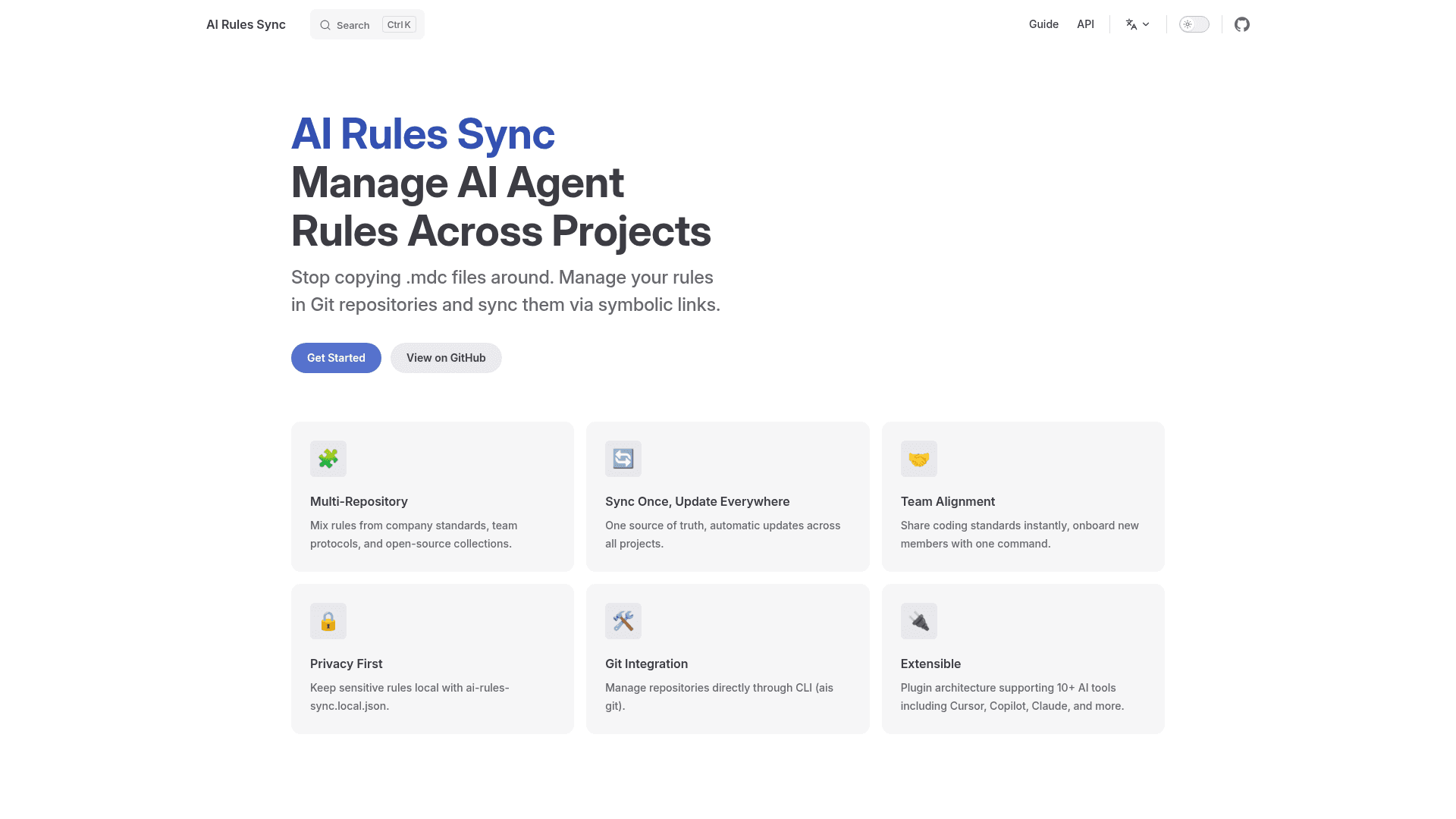The width and height of the screenshot is (1456, 819).
Task: Click the puzzle piece icon on Multi-Repository card
Action: (328, 458)
